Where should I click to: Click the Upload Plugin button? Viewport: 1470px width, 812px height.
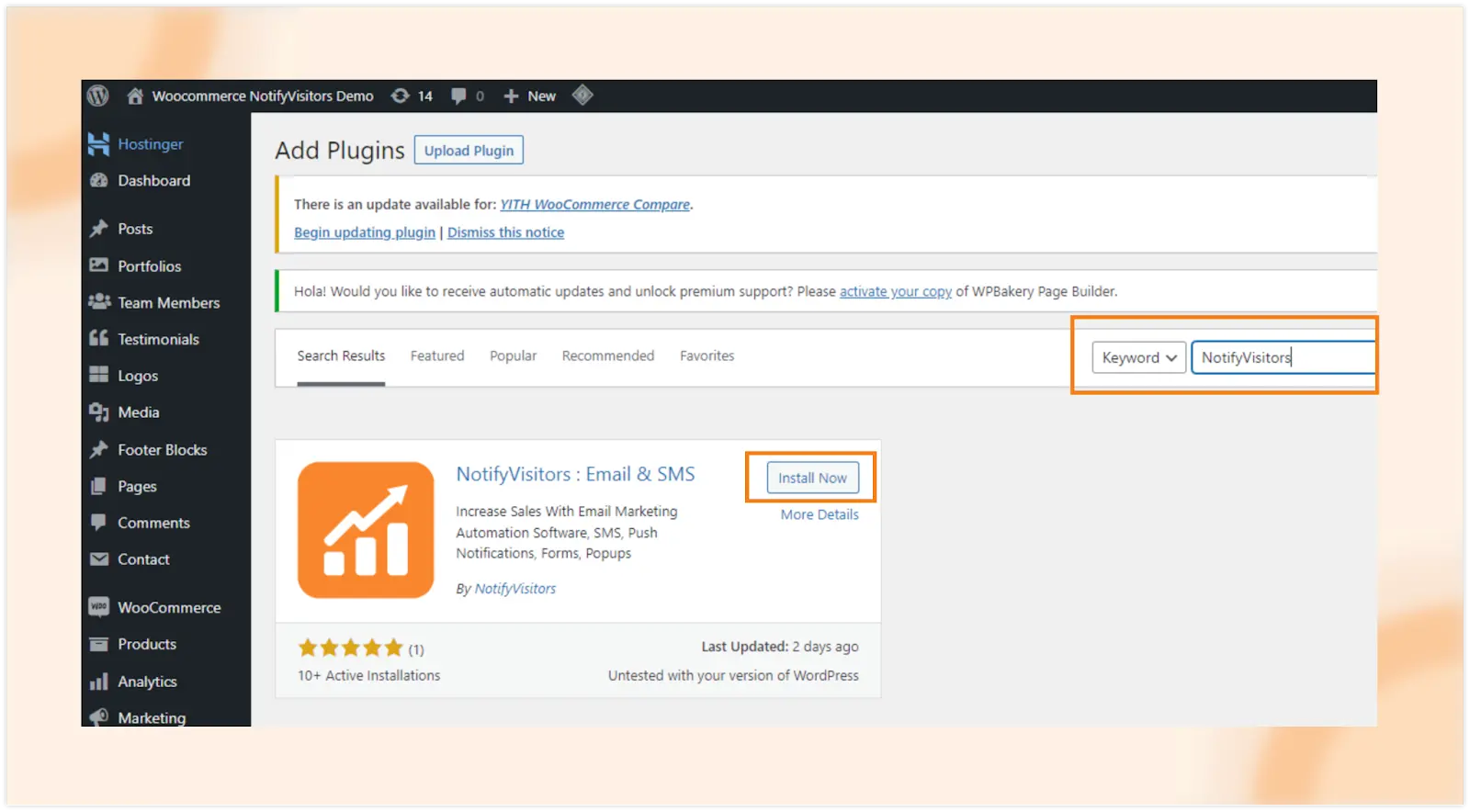click(469, 151)
